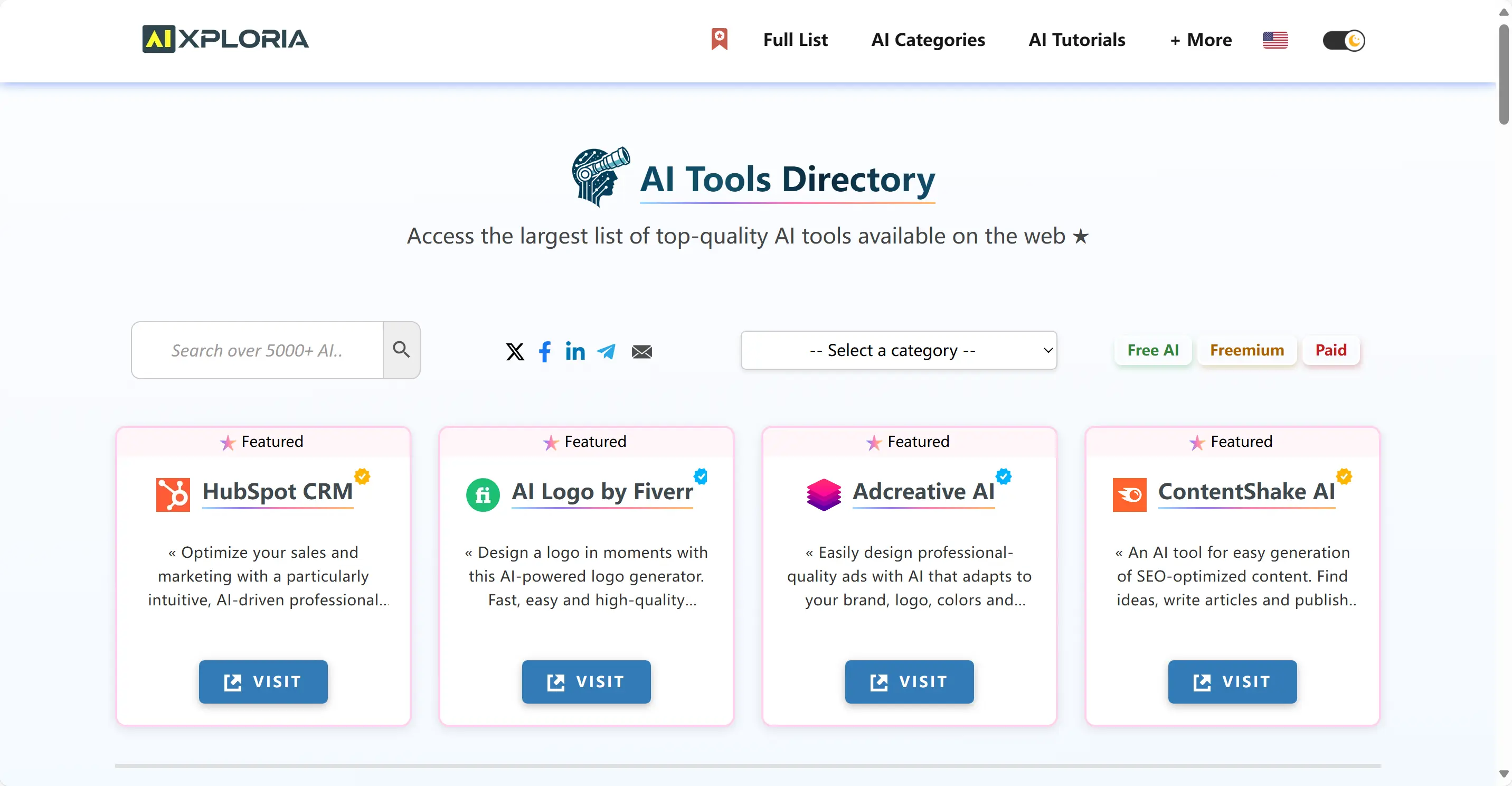Open the AI Tutorials menu
Viewport: 1512px width, 786px height.
[1076, 40]
